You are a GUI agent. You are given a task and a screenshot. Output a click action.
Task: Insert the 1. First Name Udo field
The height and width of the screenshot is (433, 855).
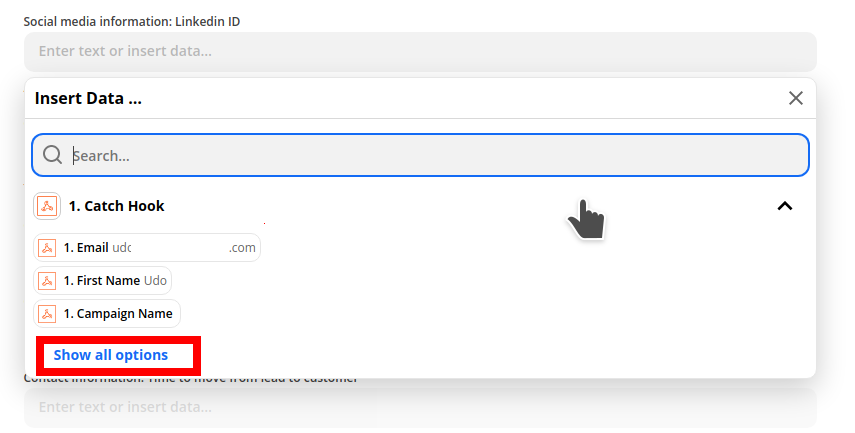pyautogui.click(x=103, y=281)
